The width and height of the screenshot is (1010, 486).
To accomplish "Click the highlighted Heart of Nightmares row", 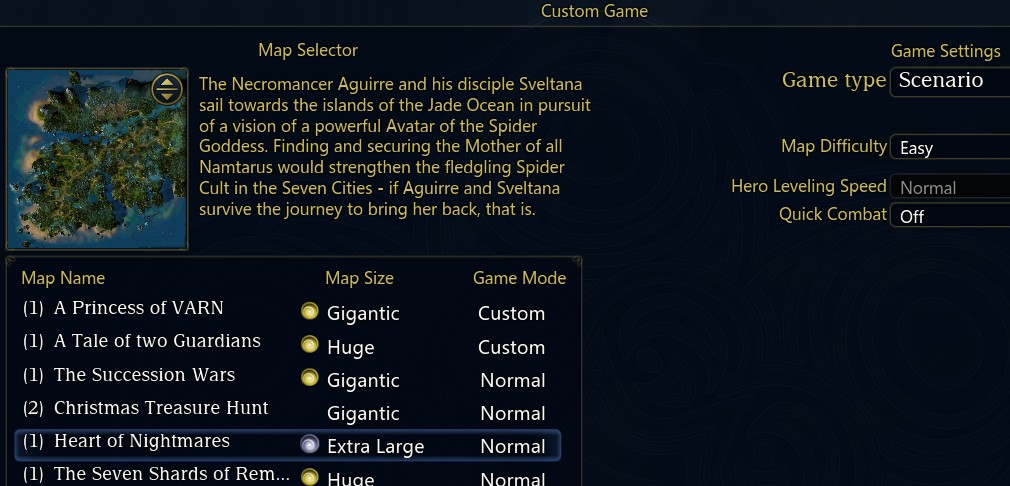I will [x=287, y=445].
